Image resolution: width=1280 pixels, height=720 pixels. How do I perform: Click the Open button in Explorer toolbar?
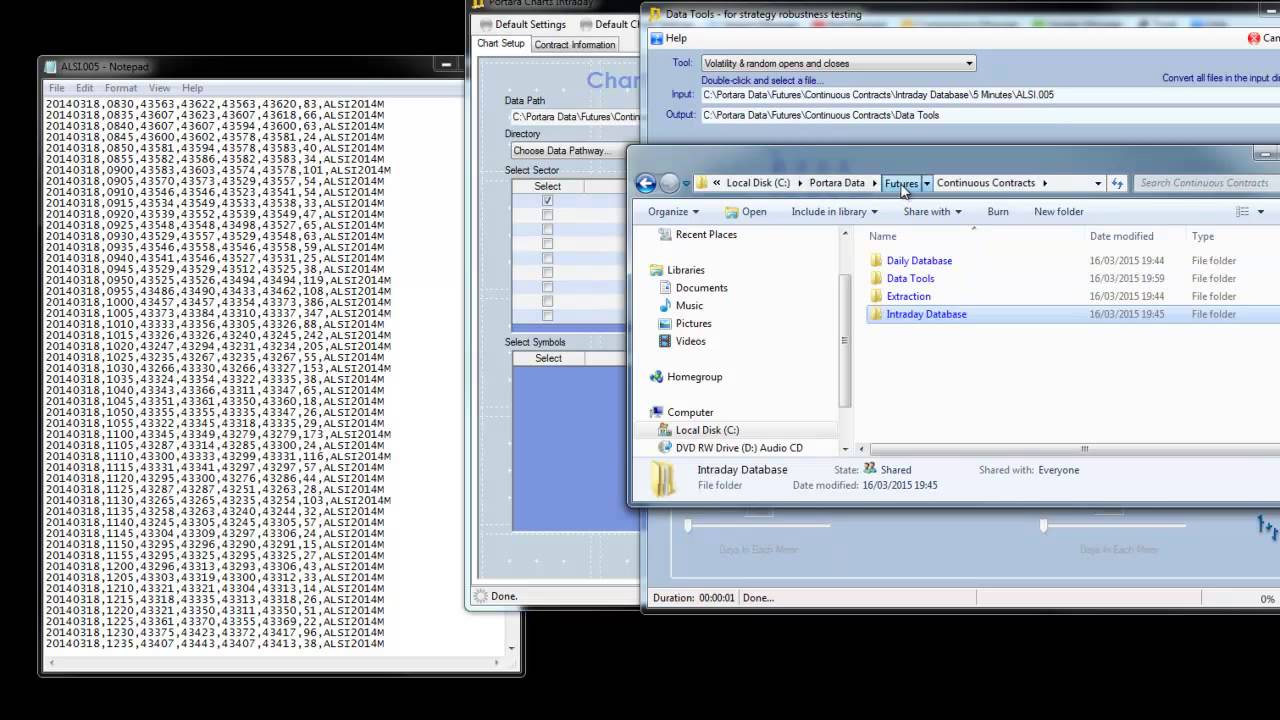point(746,212)
